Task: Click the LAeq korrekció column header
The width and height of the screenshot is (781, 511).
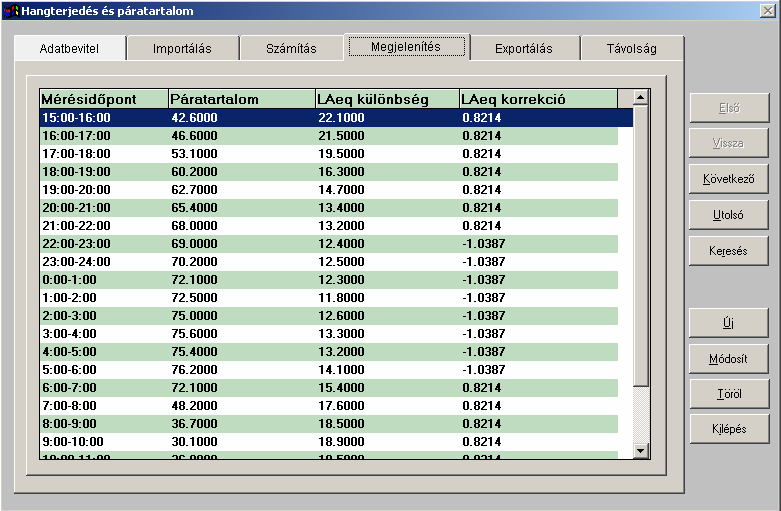Action: 538,99
